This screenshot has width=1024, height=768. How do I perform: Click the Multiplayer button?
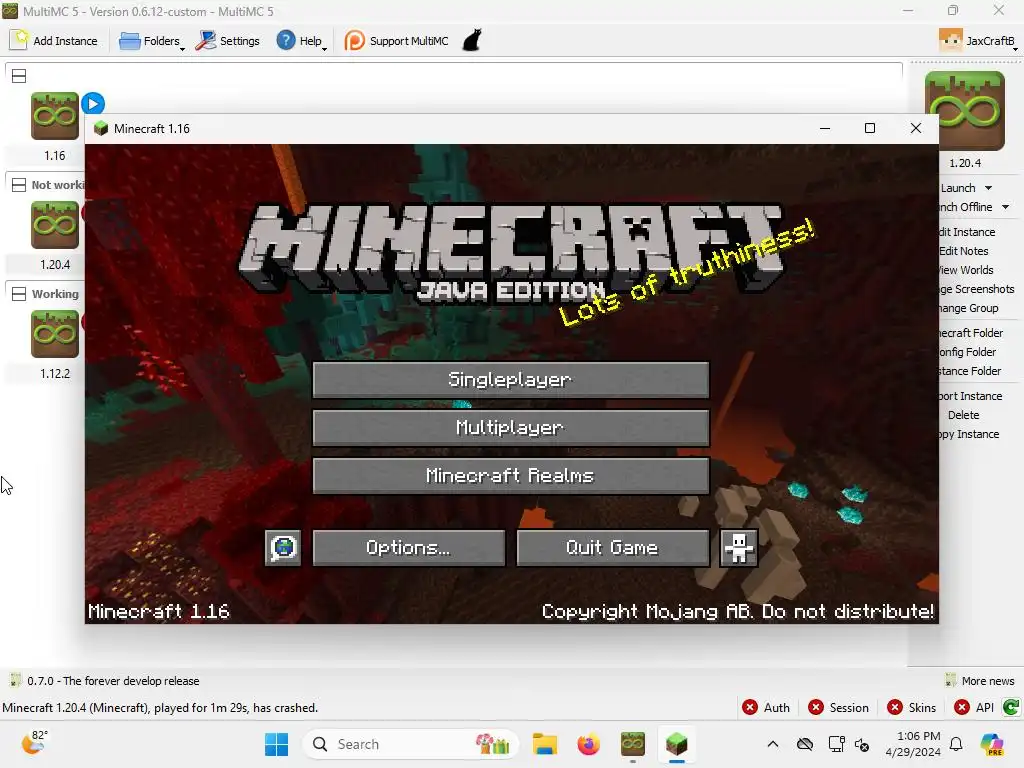click(x=511, y=428)
